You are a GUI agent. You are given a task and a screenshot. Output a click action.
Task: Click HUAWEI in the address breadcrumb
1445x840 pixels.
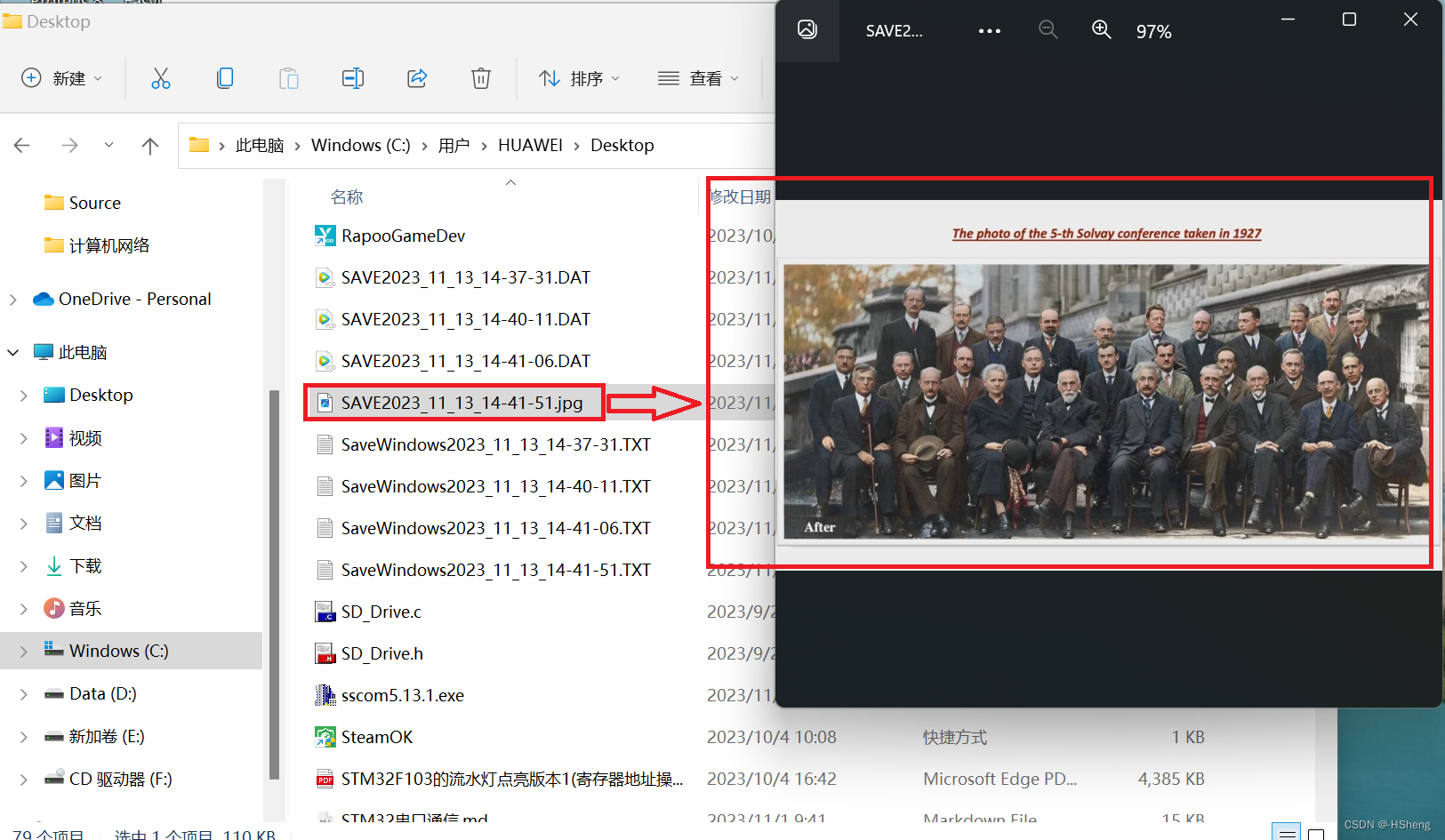point(530,145)
